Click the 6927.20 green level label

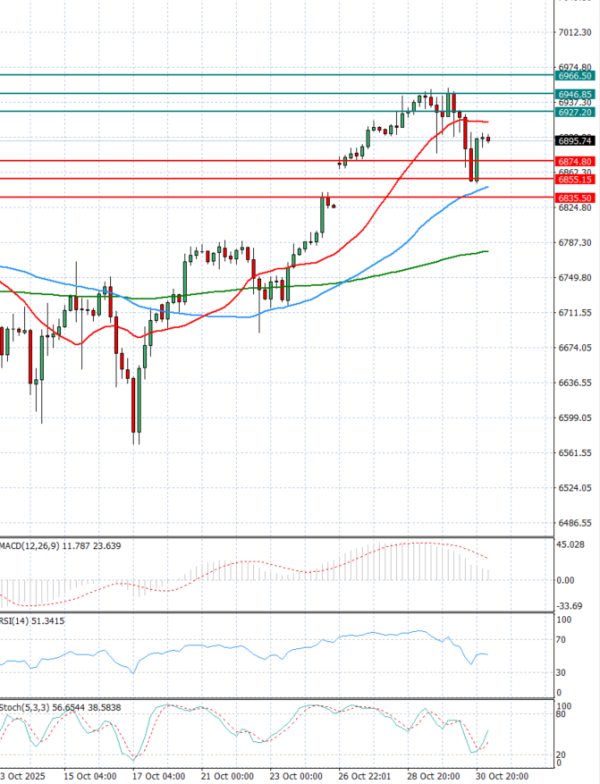tap(576, 112)
